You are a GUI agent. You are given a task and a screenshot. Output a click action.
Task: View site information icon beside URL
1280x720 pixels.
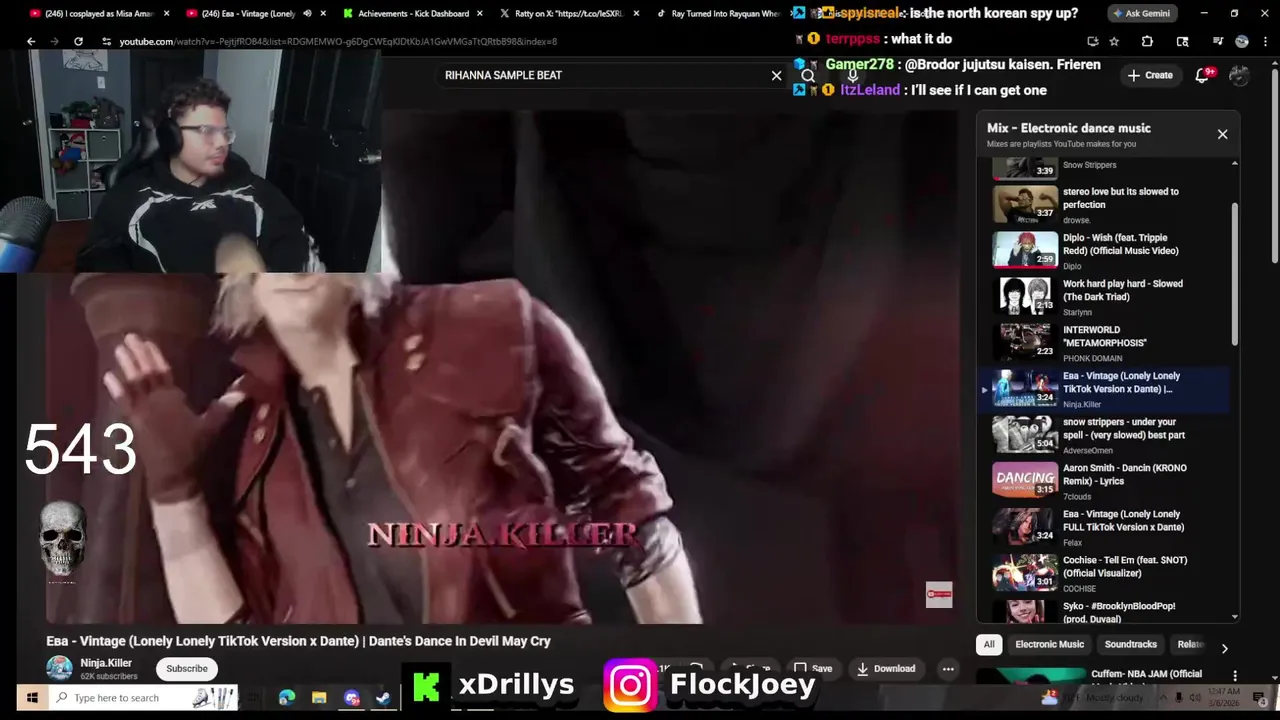pos(106,41)
